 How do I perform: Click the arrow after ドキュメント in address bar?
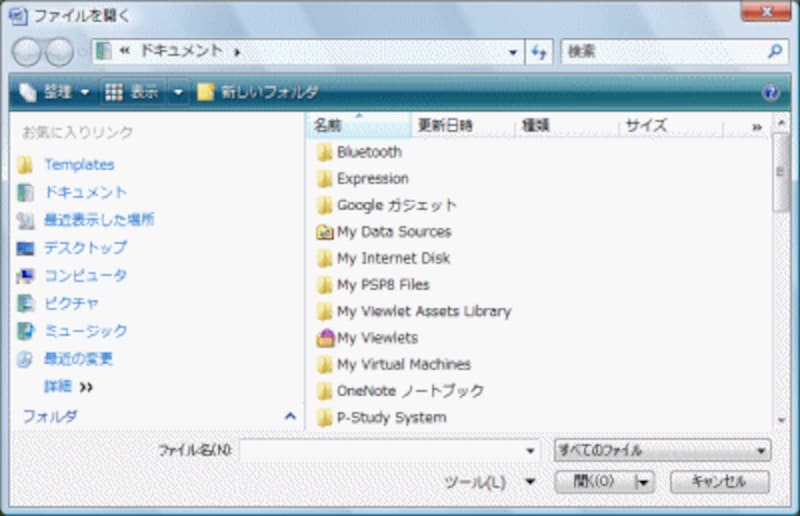pyautogui.click(x=237, y=52)
